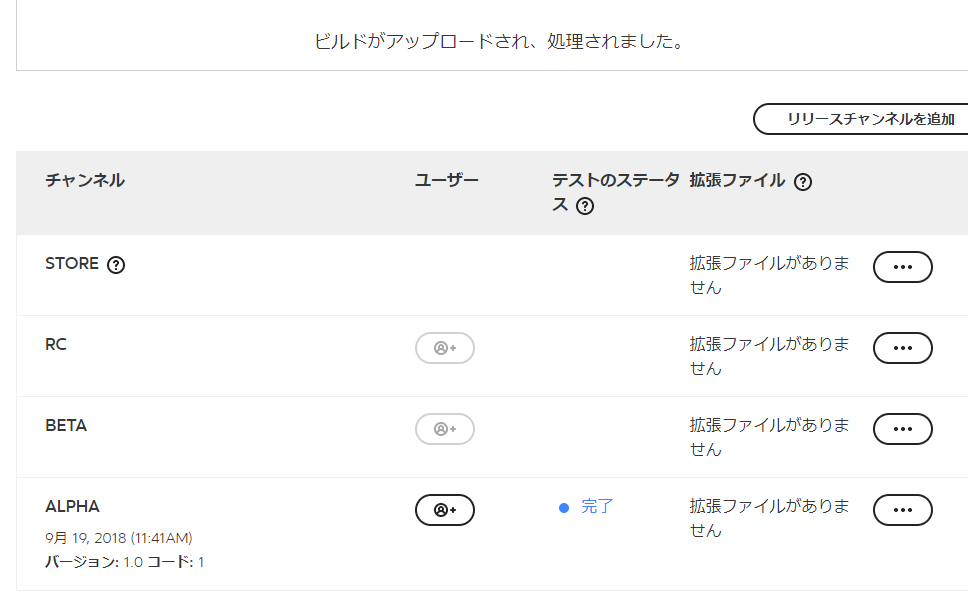This screenshot has height=594, width=968.
Task: Click the リリースチャンネルを追加 button
Action: pos(861,119)
